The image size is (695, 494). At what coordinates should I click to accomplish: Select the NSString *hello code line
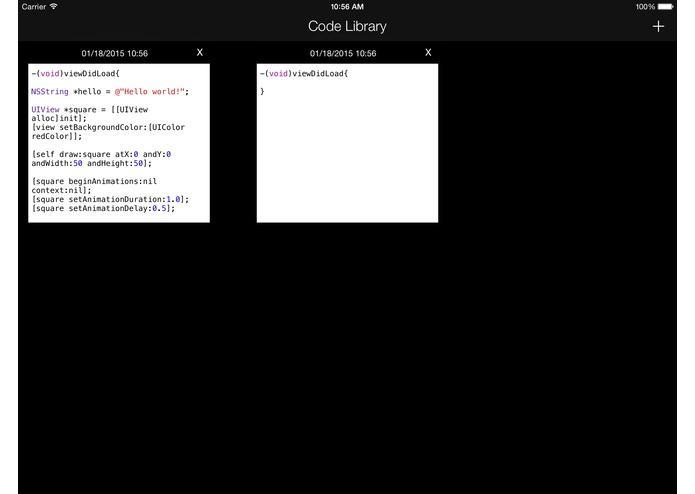click(110, 92)
